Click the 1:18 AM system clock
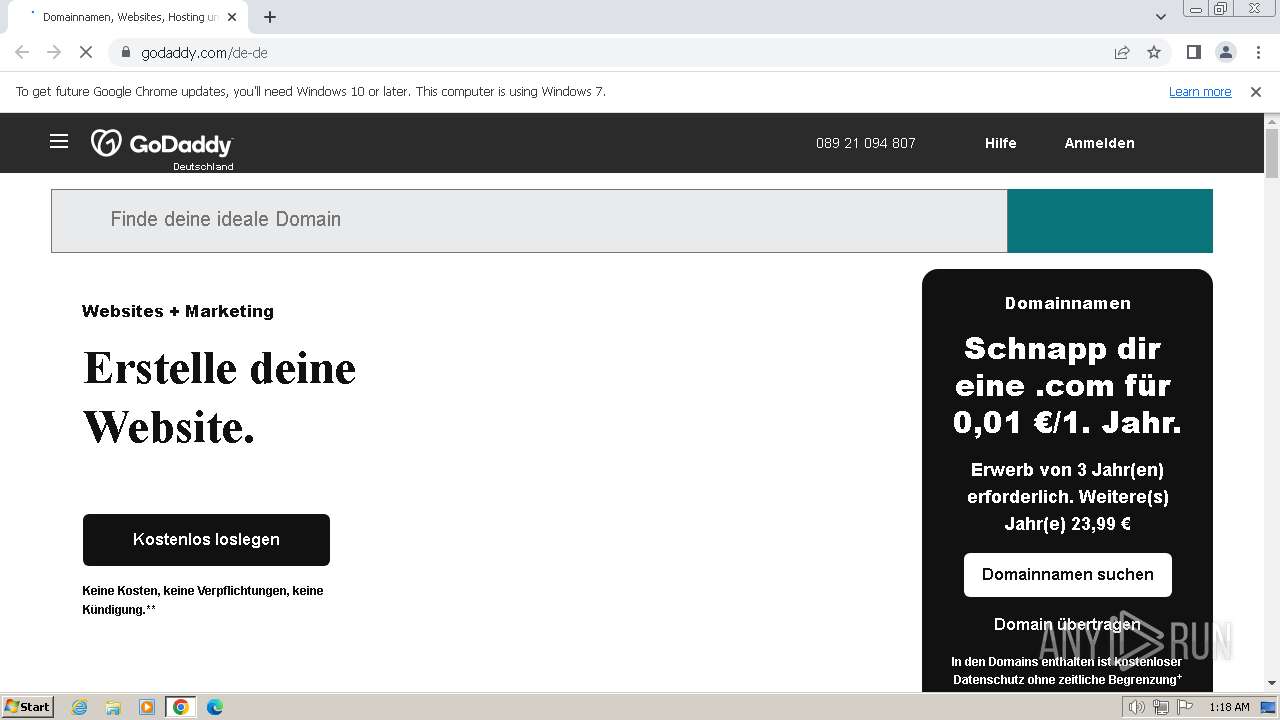The height and width of the screenshot is (720, 1280). point(1229,707)
